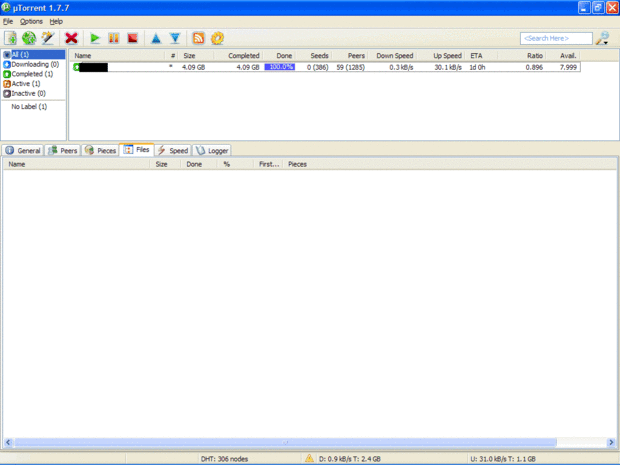Click the Search Here input field
The height and width of the screenshot is (465, 620).
[x=556, y=38]
